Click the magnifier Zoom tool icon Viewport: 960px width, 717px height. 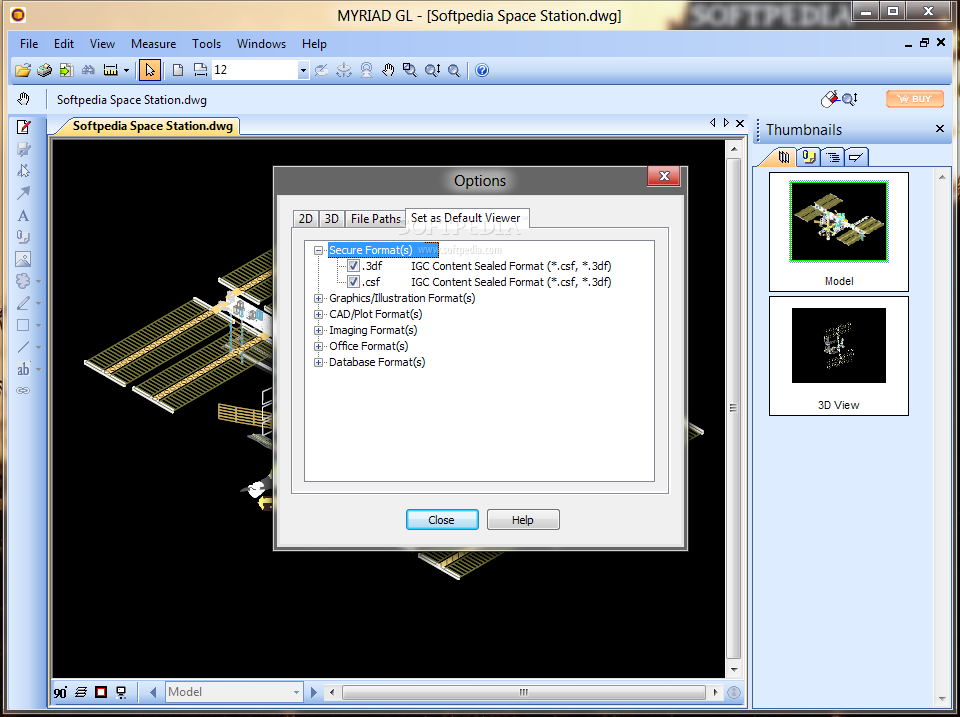[454, 70]
